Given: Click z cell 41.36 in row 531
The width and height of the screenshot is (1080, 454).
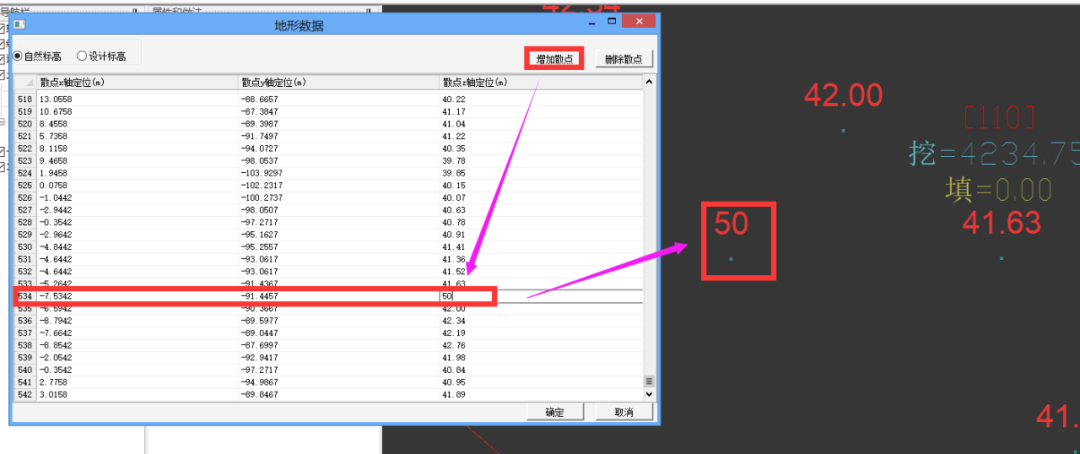Looking at the screenshot, I should 541,259.
